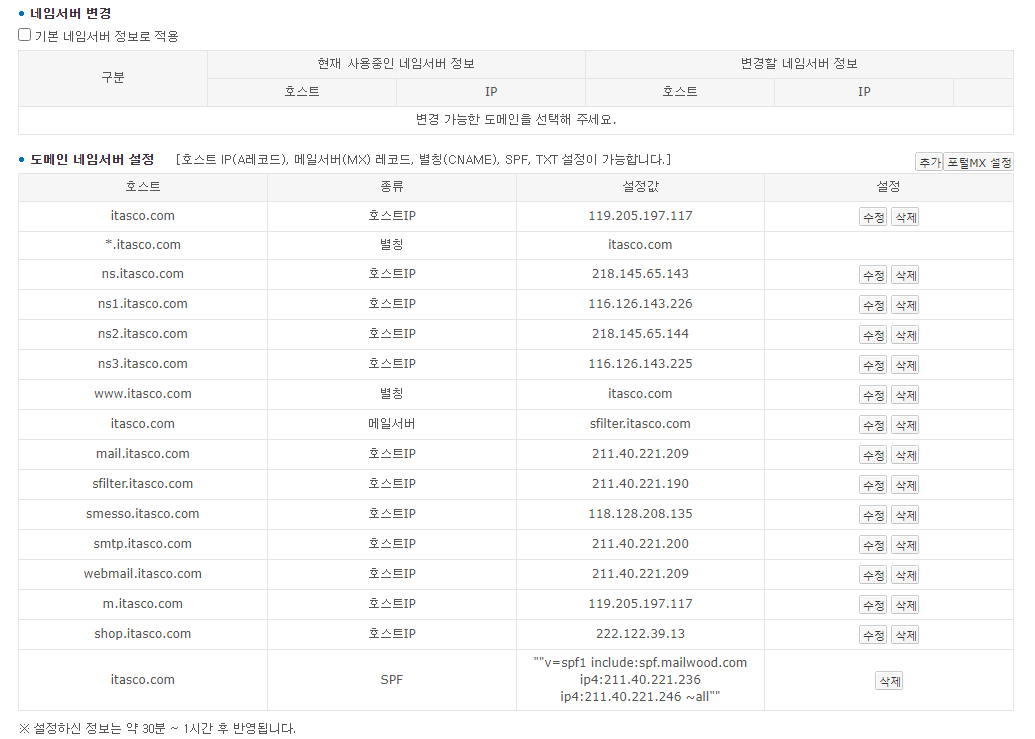Click 수정 on the mail.itasco.com row
1035x739 pixels.
873,455
